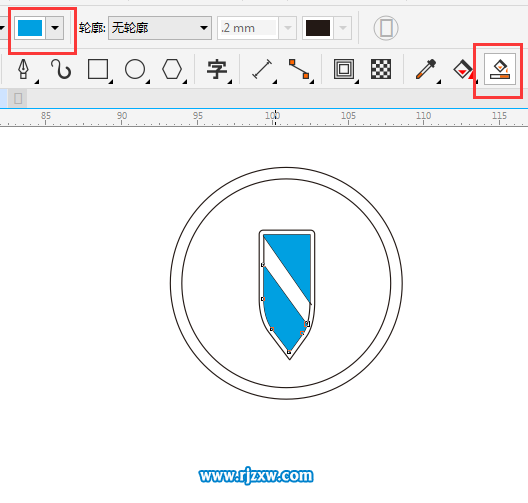Click ruler mark 85
This screenshot has width=528, height=503.
46,116
